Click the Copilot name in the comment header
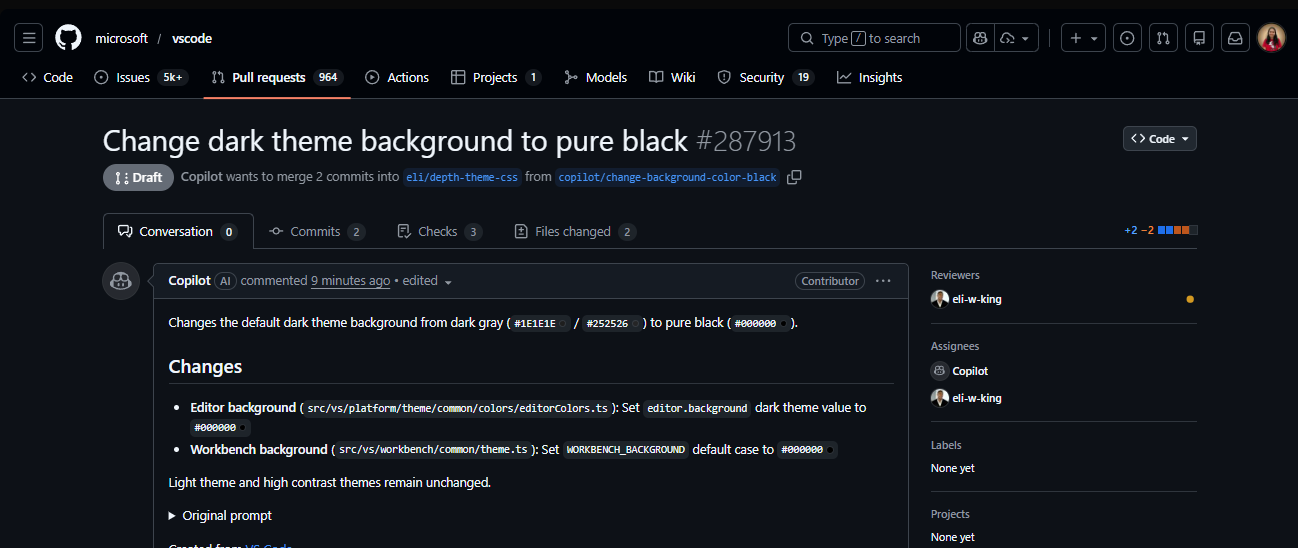 click(190, 281)
